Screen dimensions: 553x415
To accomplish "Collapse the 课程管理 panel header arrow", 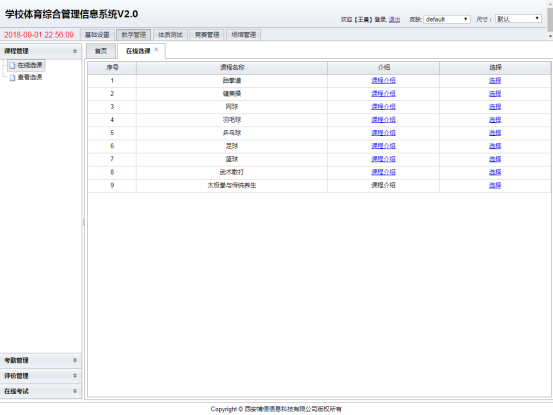I will [x=75, y=51].
